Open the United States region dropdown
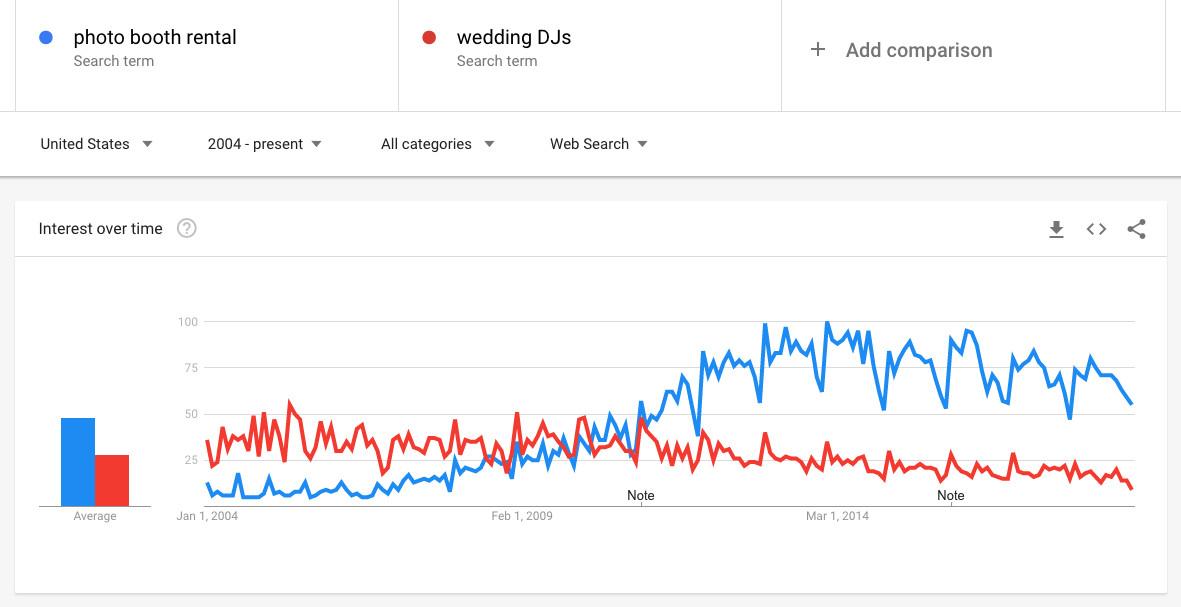The image size is (1181, 607). pos(96,144)
